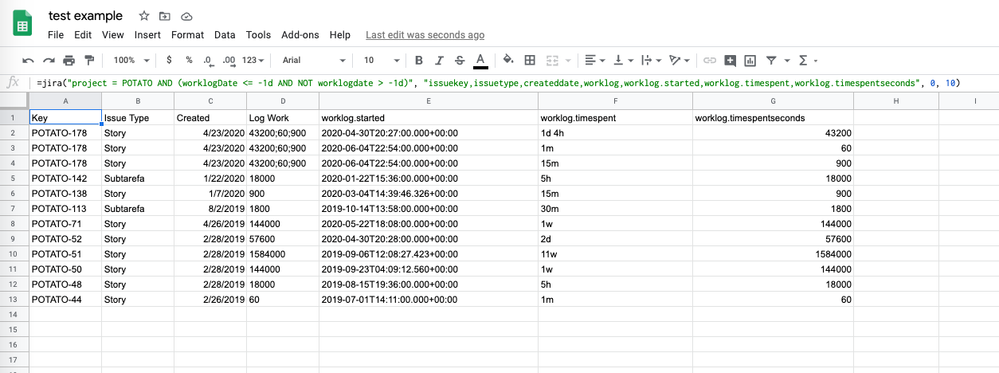Open the Insert menu
The image size is (999, 373).
coord(147,35)
